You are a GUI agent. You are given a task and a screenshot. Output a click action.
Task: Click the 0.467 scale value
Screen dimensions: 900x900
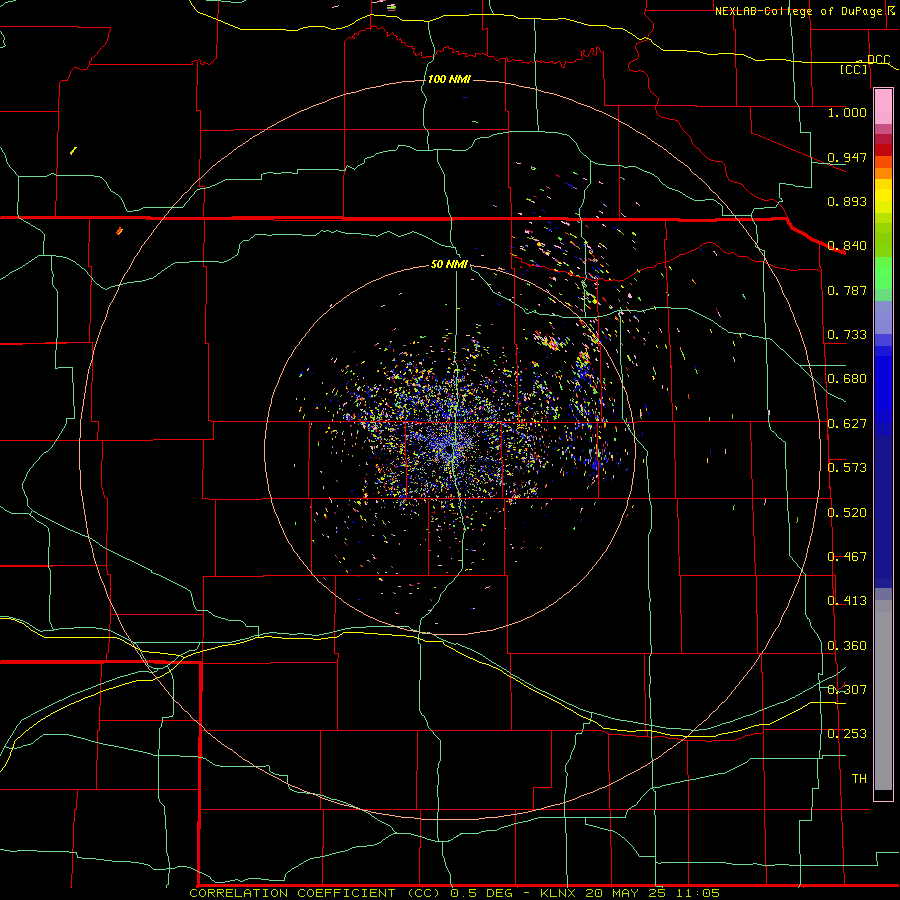tap(847, 557)
